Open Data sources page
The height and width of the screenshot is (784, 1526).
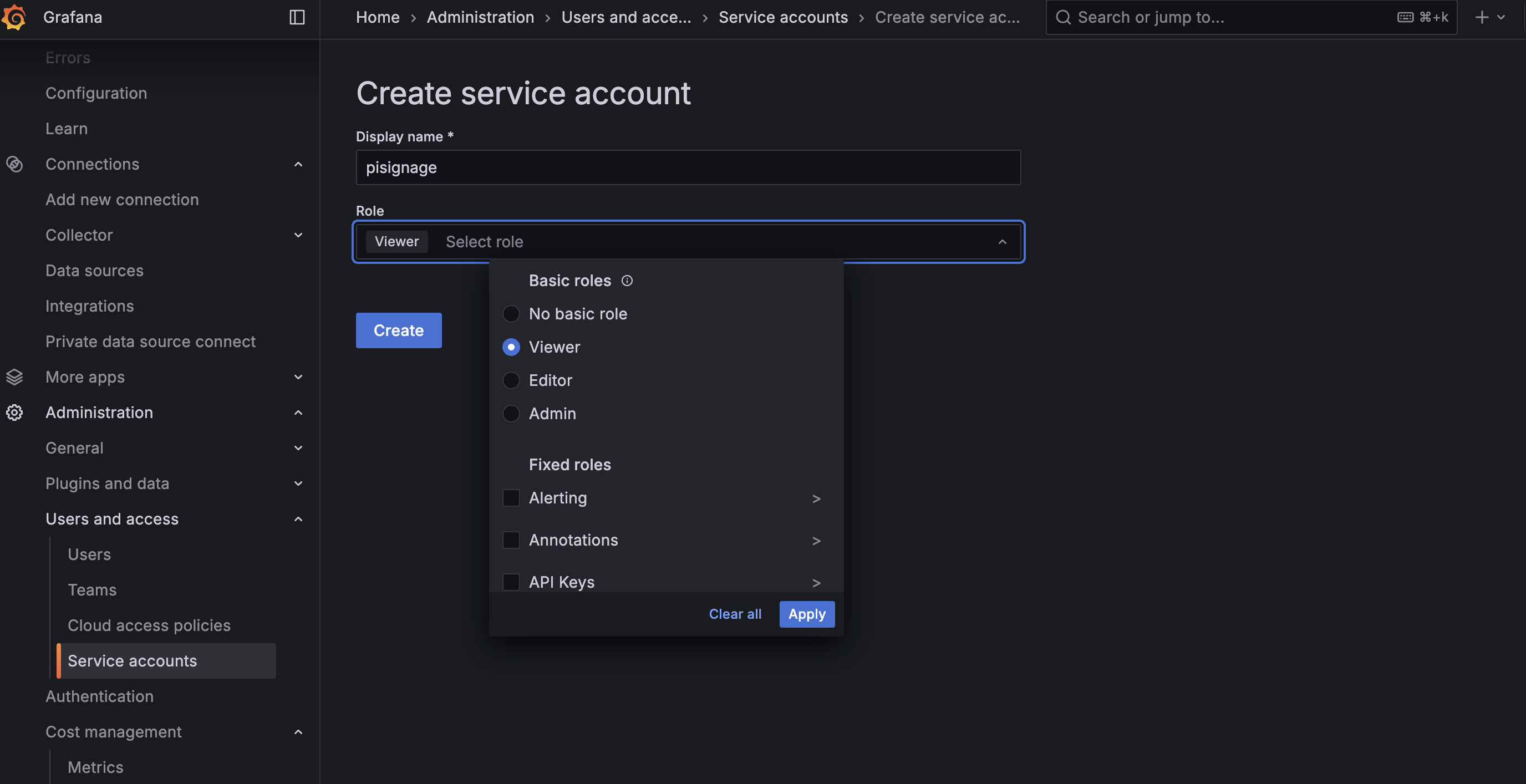(94, 271)
